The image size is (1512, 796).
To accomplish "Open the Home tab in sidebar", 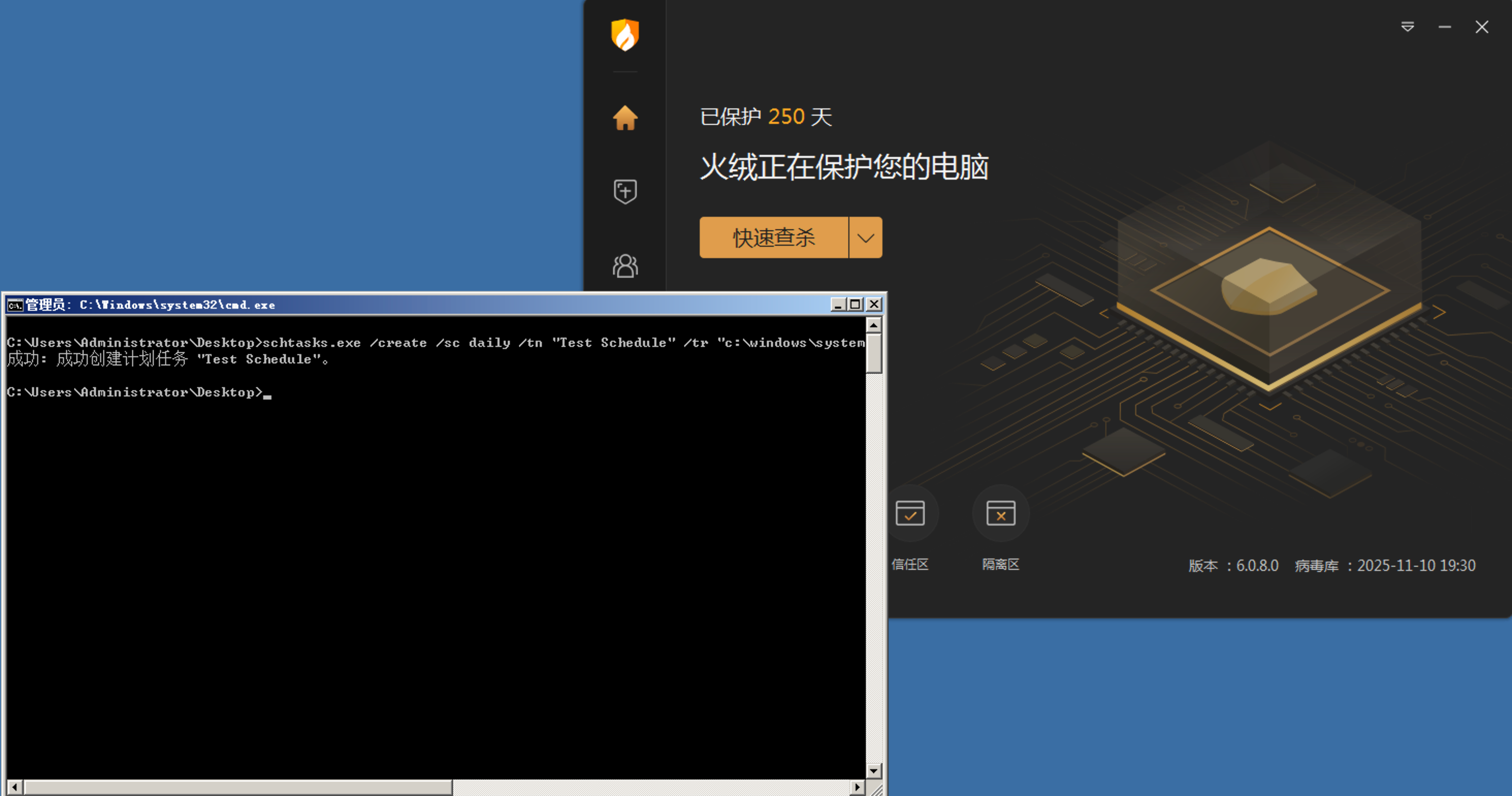I will tap(624, 118).
